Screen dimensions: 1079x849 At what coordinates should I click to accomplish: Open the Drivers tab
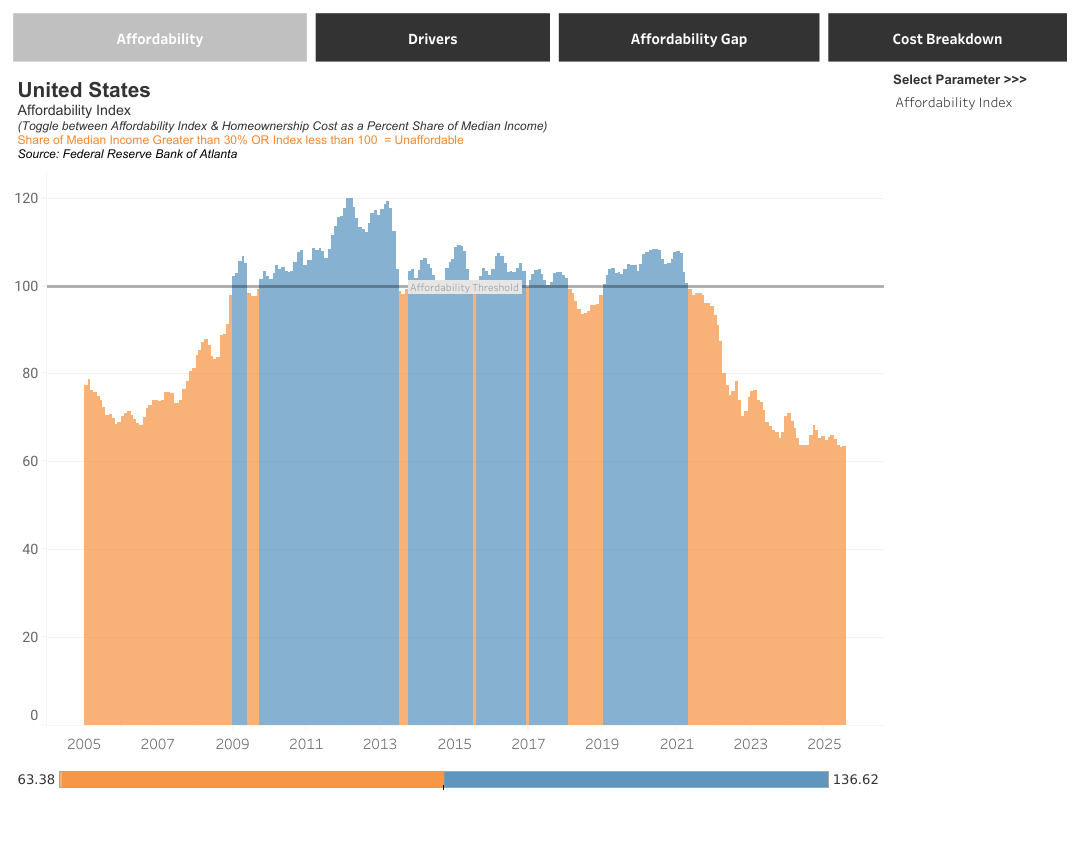pos(432,38)
